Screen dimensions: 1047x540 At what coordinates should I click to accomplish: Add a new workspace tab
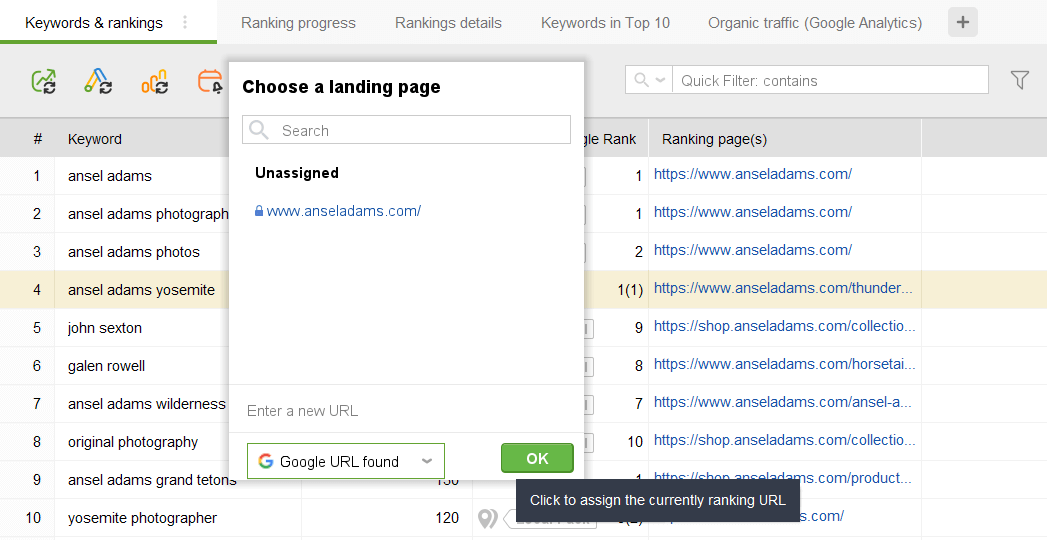pos(962,23)
